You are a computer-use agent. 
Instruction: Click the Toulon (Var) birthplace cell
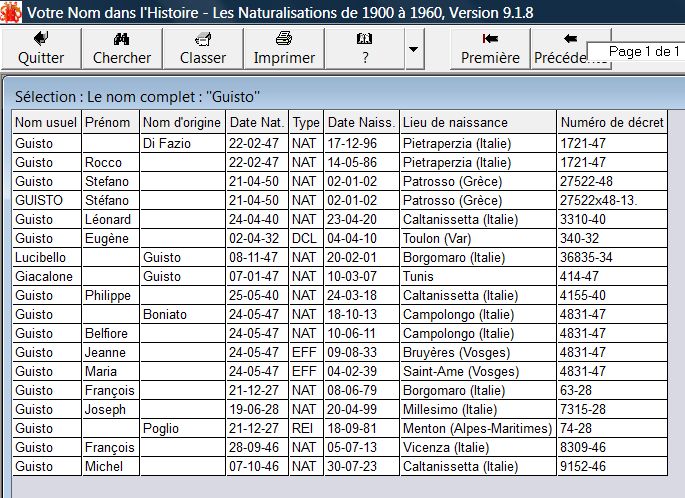click(x=478, y=239)
